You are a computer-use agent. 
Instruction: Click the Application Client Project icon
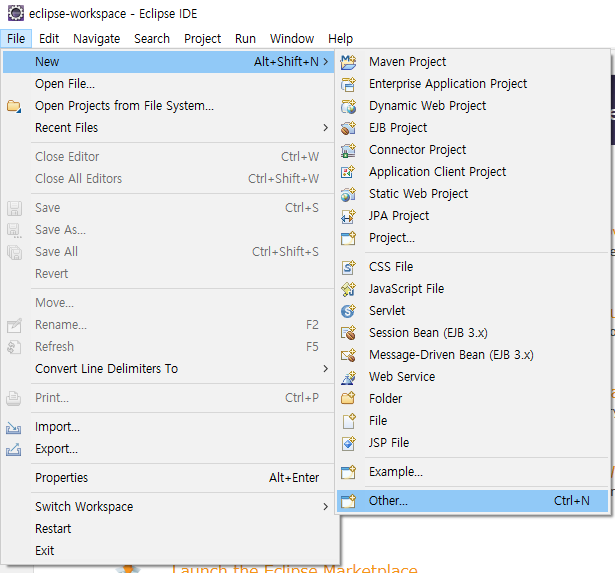(348, 172)
